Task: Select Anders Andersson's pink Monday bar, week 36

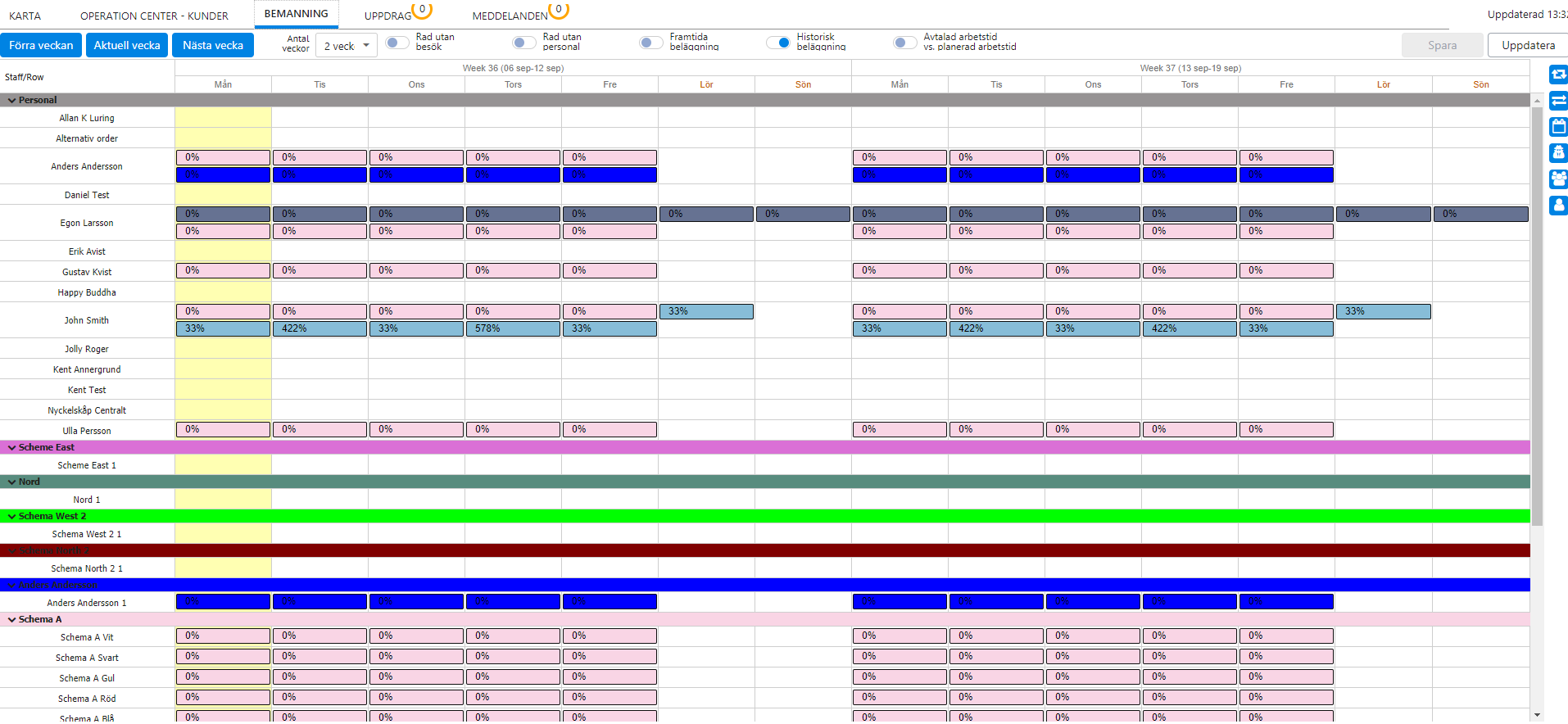Action: pyautogui.click(x=223, y=157)
